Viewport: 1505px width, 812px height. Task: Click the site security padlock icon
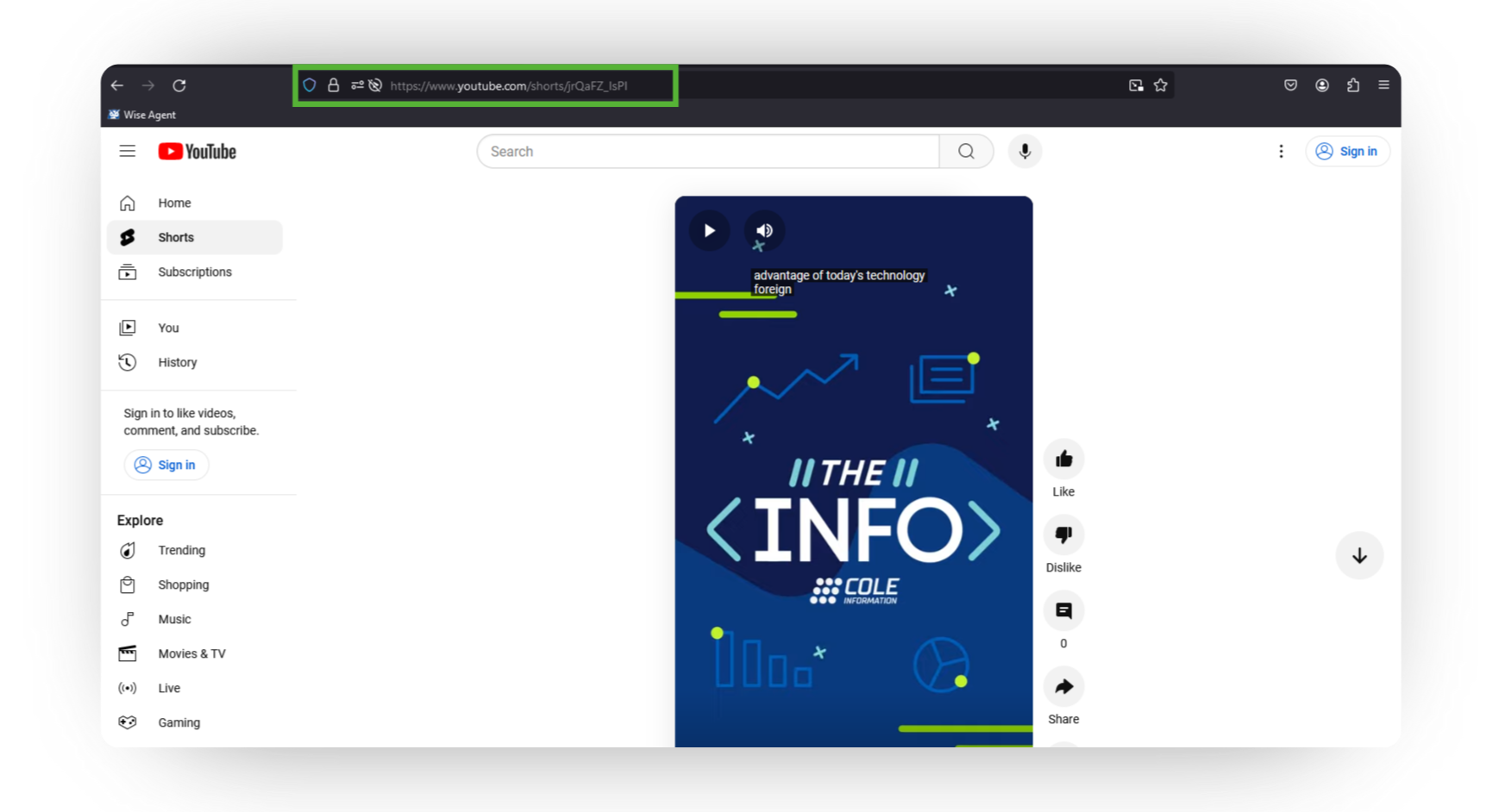(333, 85)
